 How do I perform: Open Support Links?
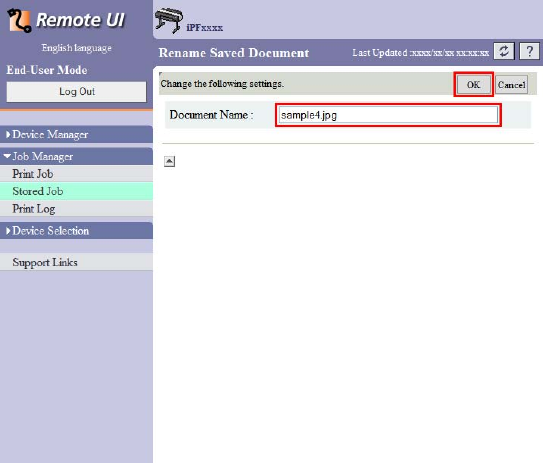click(76, 262)
